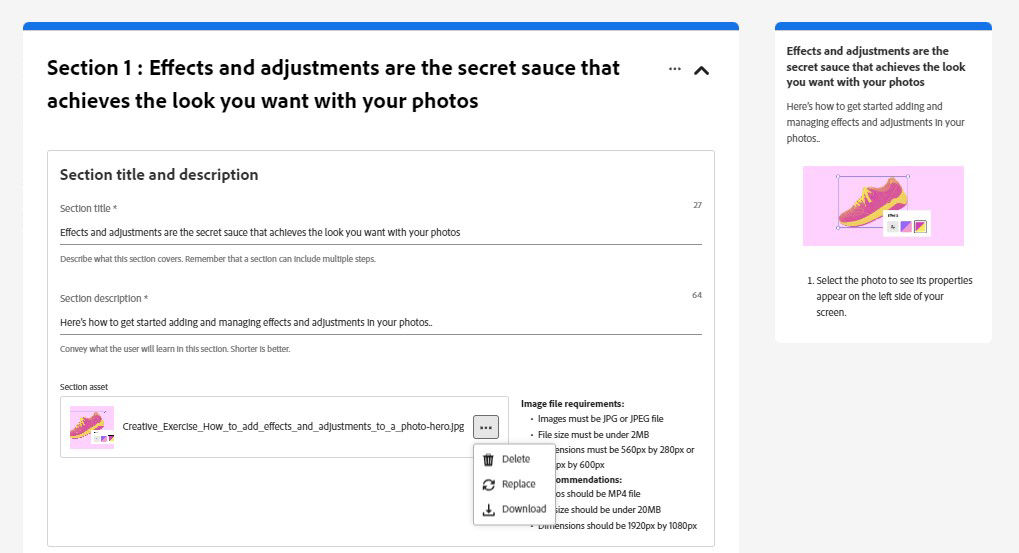Click the Creative_Exercise hero.jpg file name
This screenshot has height=553, width=1019.
[x=293, y=427]
